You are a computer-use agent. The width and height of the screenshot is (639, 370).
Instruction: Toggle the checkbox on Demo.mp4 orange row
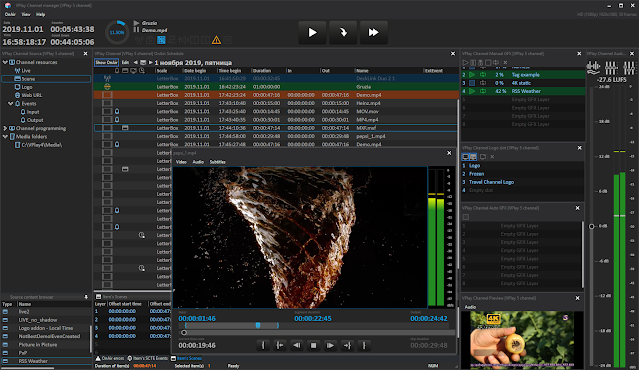tap(107, 95)
